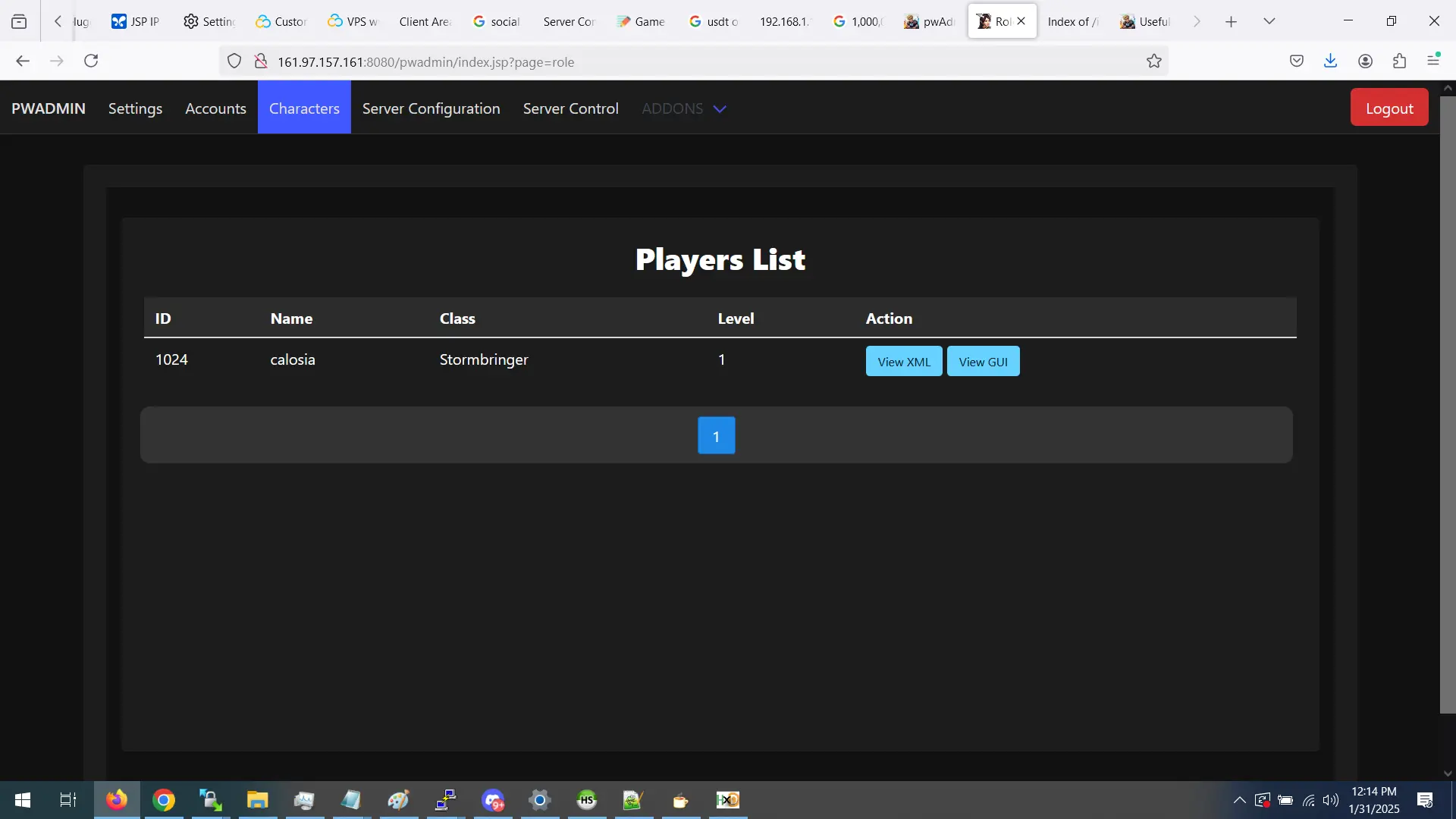
Task: Open a new browser tab
Action: coord(1231,22)
